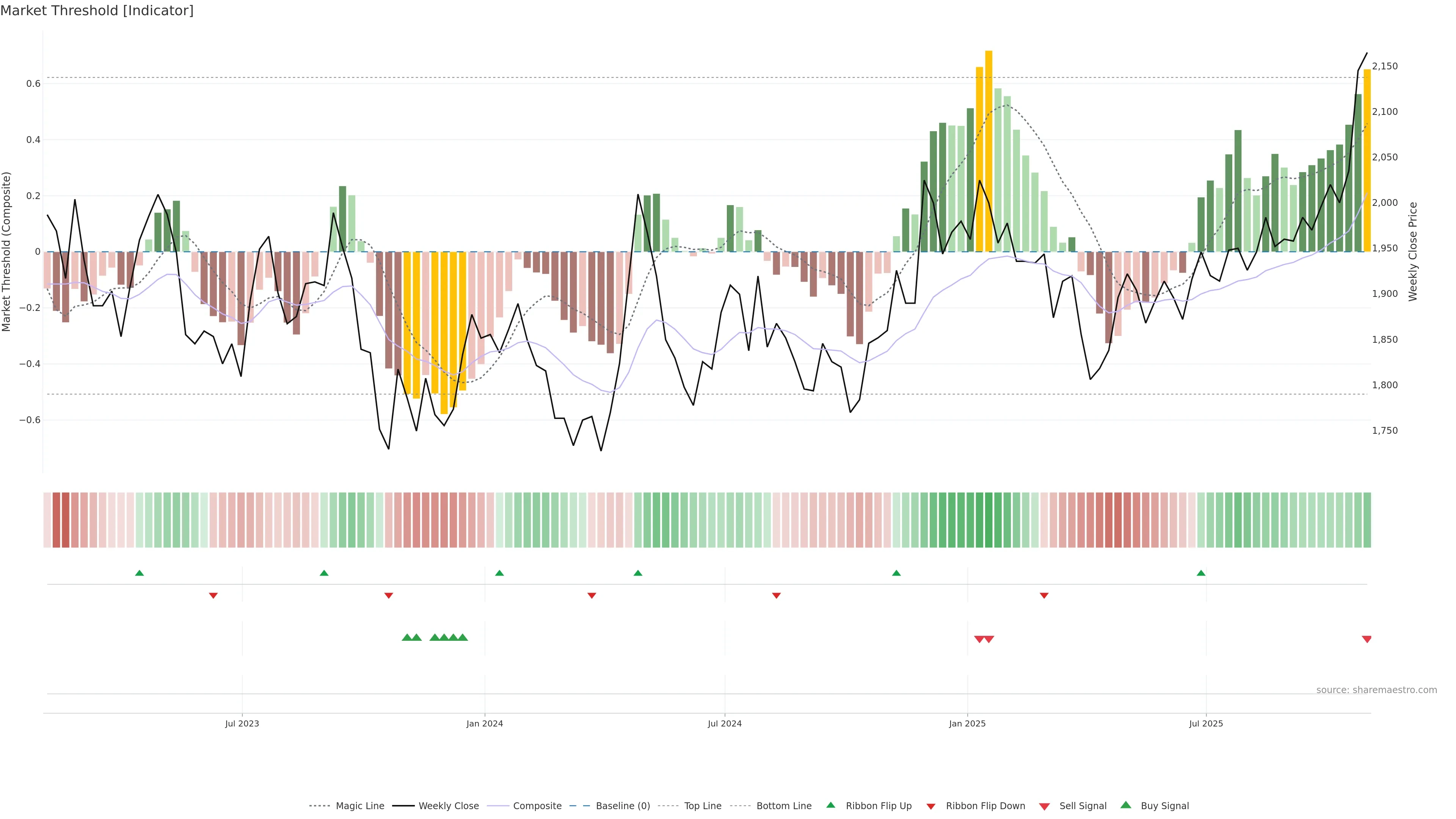
Task: Click the Market Threshold [Indicator] title
Action: coord(97,11)
